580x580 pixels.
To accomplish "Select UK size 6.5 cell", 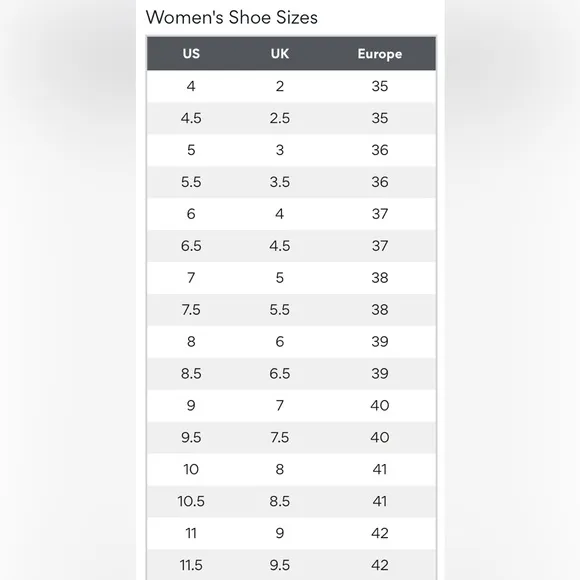I will (x=280, y=374).
